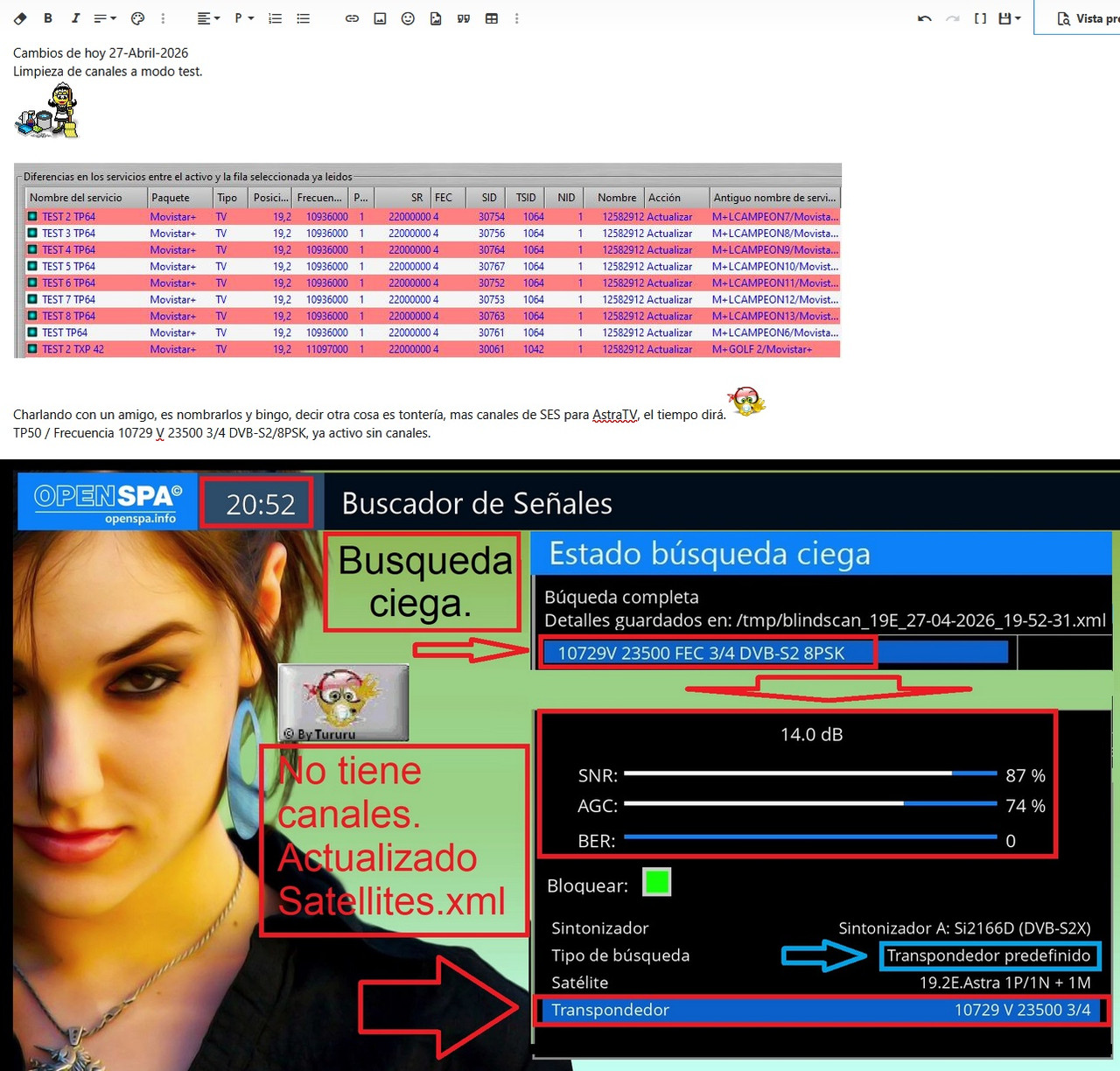The width and height of the screenshot is (1120, 1071).
Task: Click the SNR signal bar showing 87 %
Action: pos(810,774)
